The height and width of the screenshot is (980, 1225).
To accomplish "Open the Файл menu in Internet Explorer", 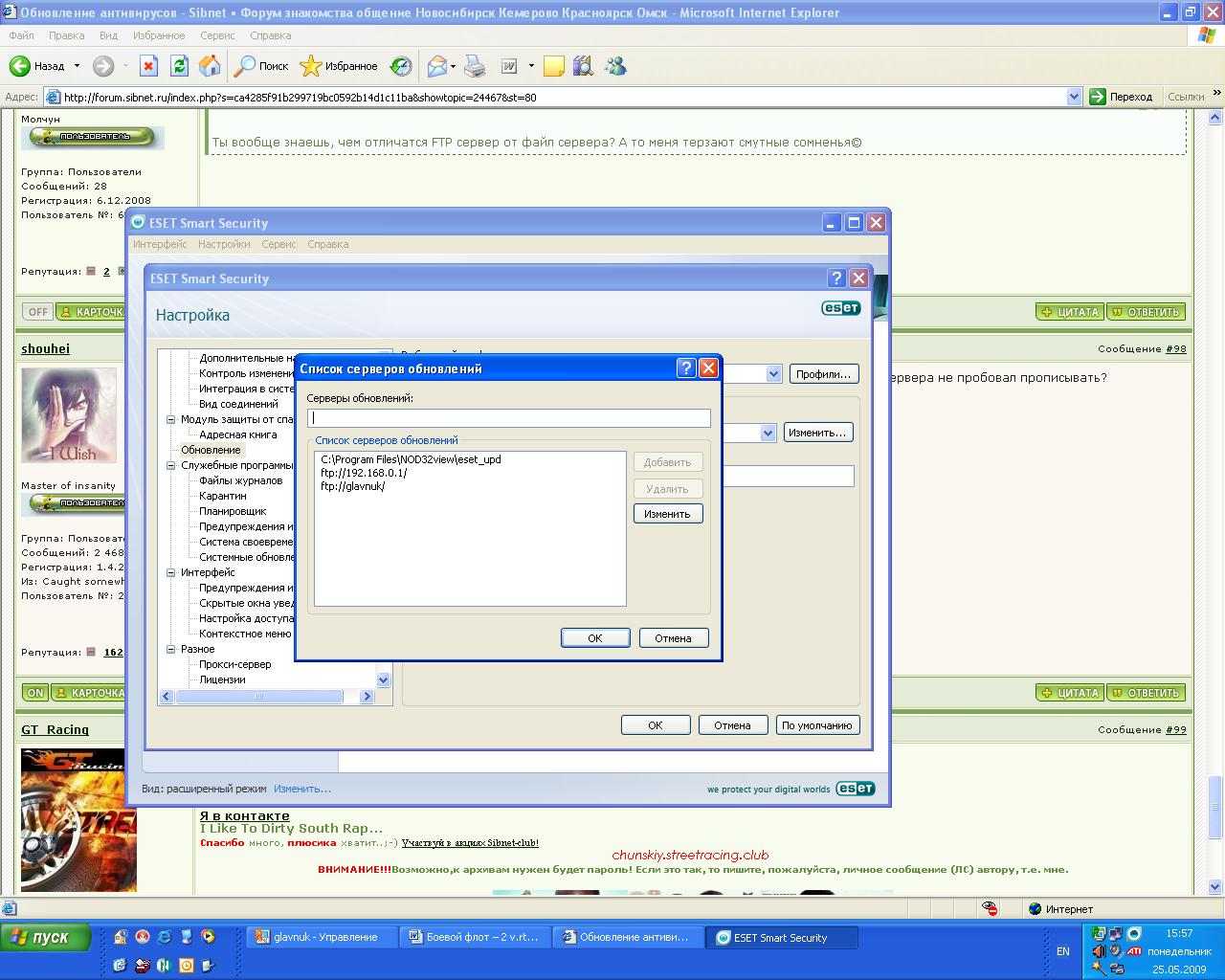I will pos(21,35).
